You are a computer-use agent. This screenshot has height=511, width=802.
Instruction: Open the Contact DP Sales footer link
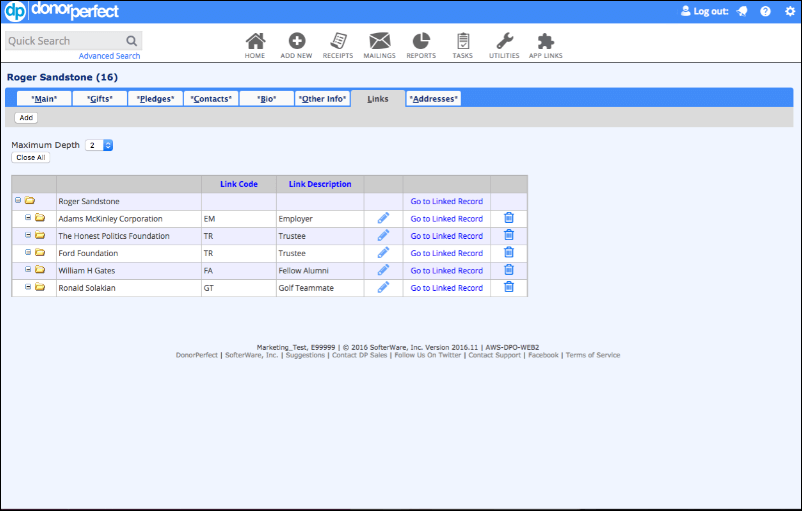tap(360, 355)
